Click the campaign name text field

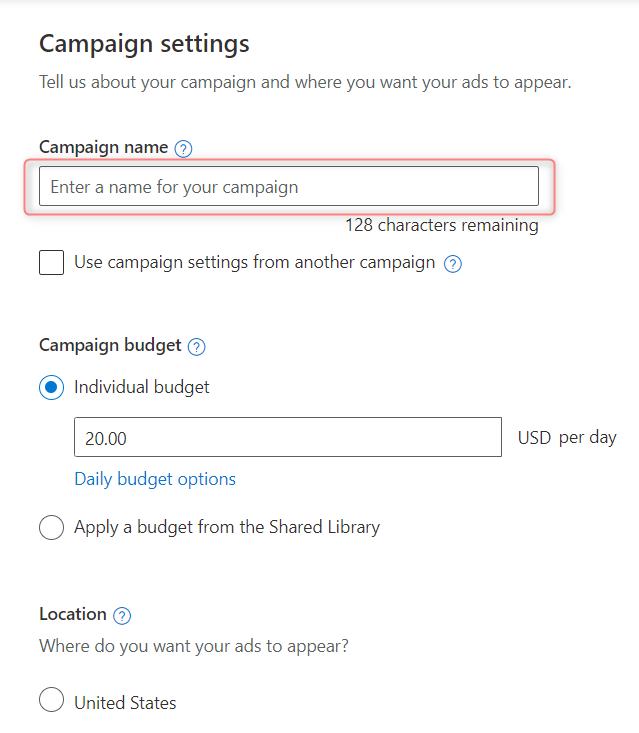tap(289, 186)
